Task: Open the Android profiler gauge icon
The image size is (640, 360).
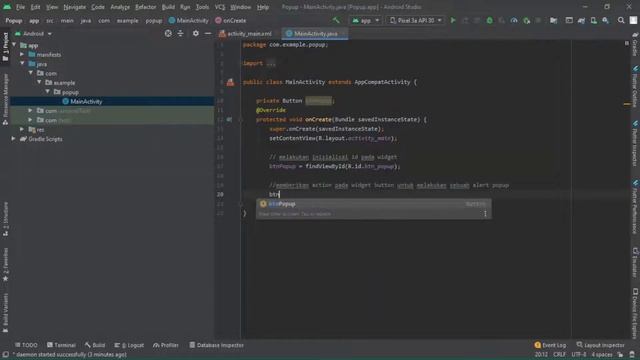Action: [x=514, y=20]
